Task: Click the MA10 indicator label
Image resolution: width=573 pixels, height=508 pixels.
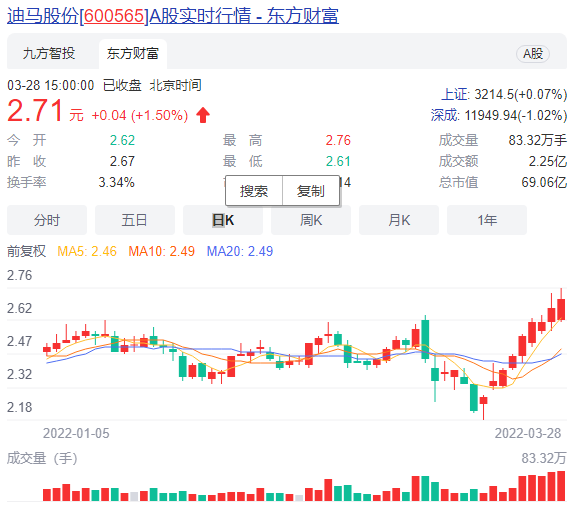Action: click(162, 251)
